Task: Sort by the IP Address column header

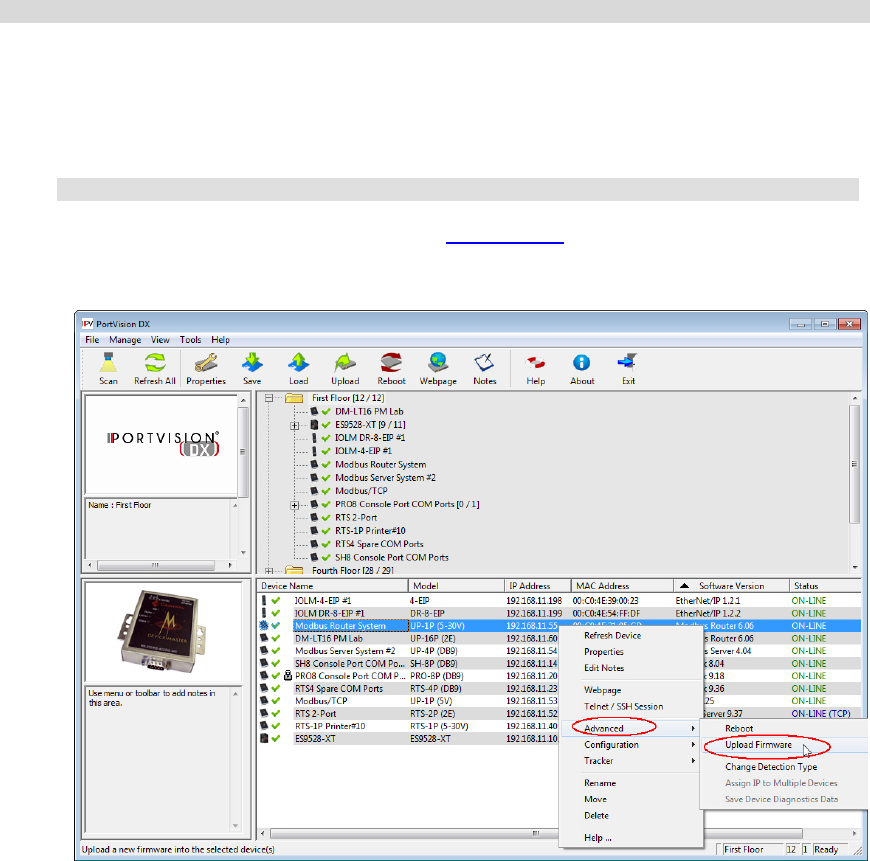Action: click(538, 586)
